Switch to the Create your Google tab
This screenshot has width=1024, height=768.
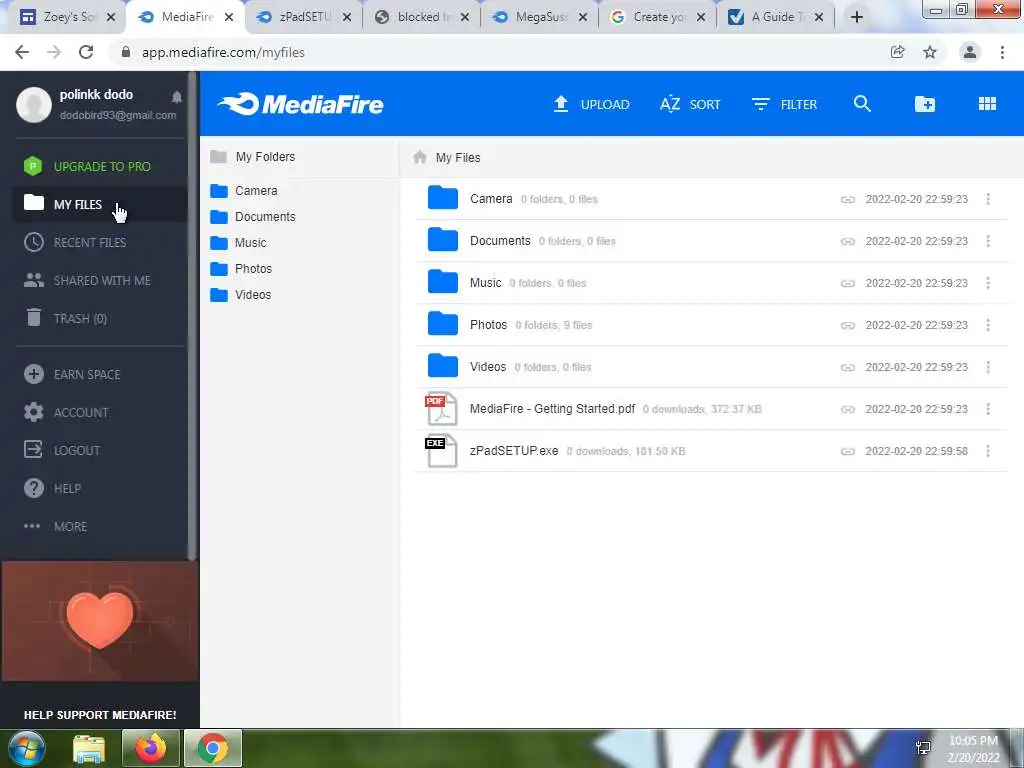pos(658,17)
